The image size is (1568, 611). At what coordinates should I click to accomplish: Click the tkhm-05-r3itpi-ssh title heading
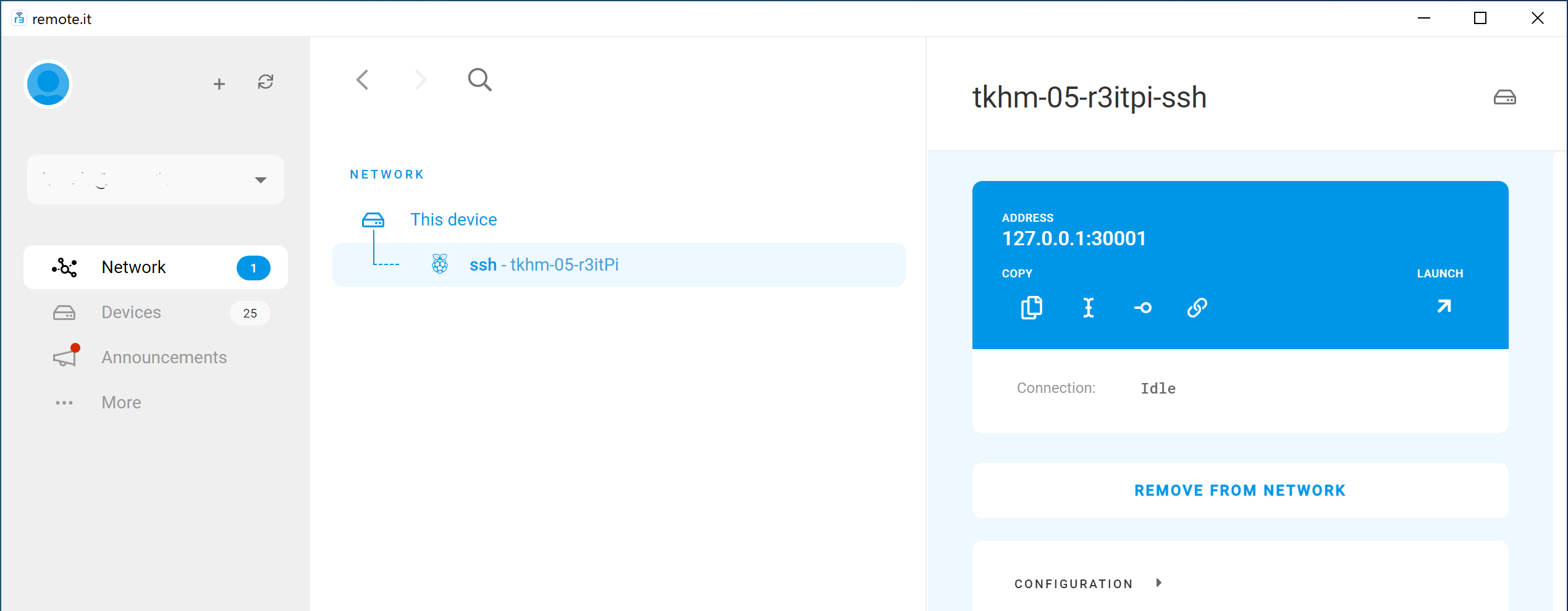click(x=1089, y=98)
